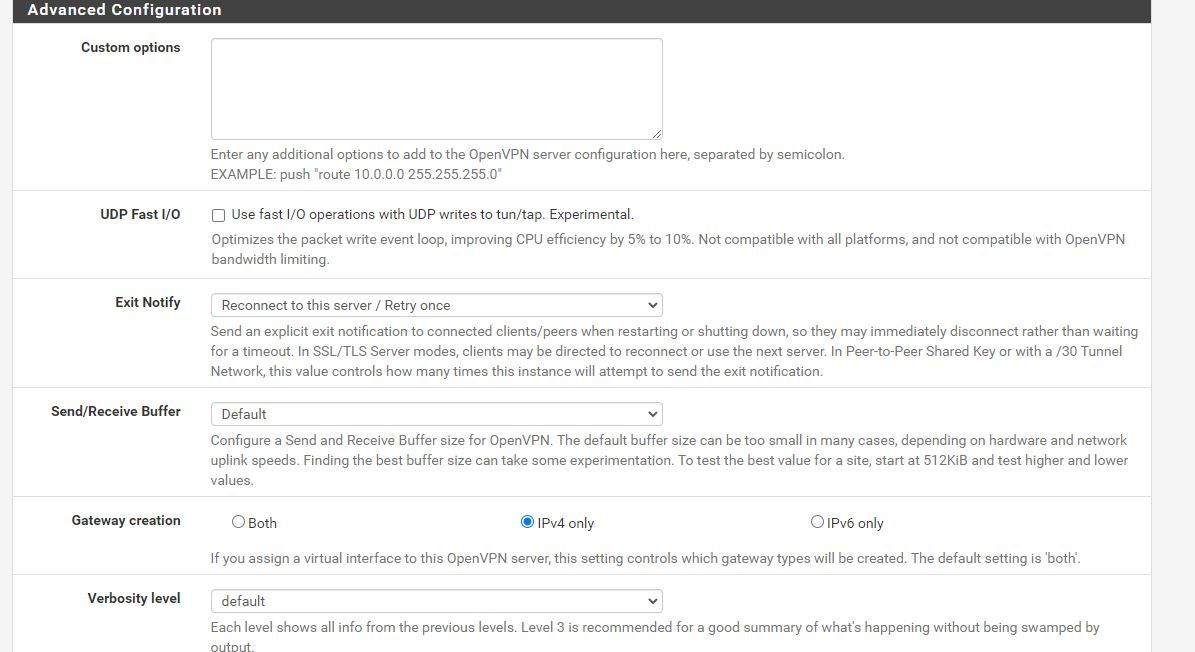This screenshot has height=652, width=1195.
Task: Click the Gateway creation field label
Action: pos(126,520)
